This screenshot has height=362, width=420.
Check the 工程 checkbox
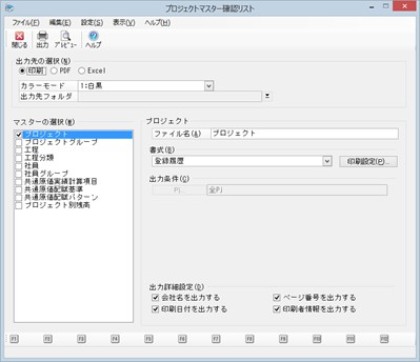(x=19, y=150)
